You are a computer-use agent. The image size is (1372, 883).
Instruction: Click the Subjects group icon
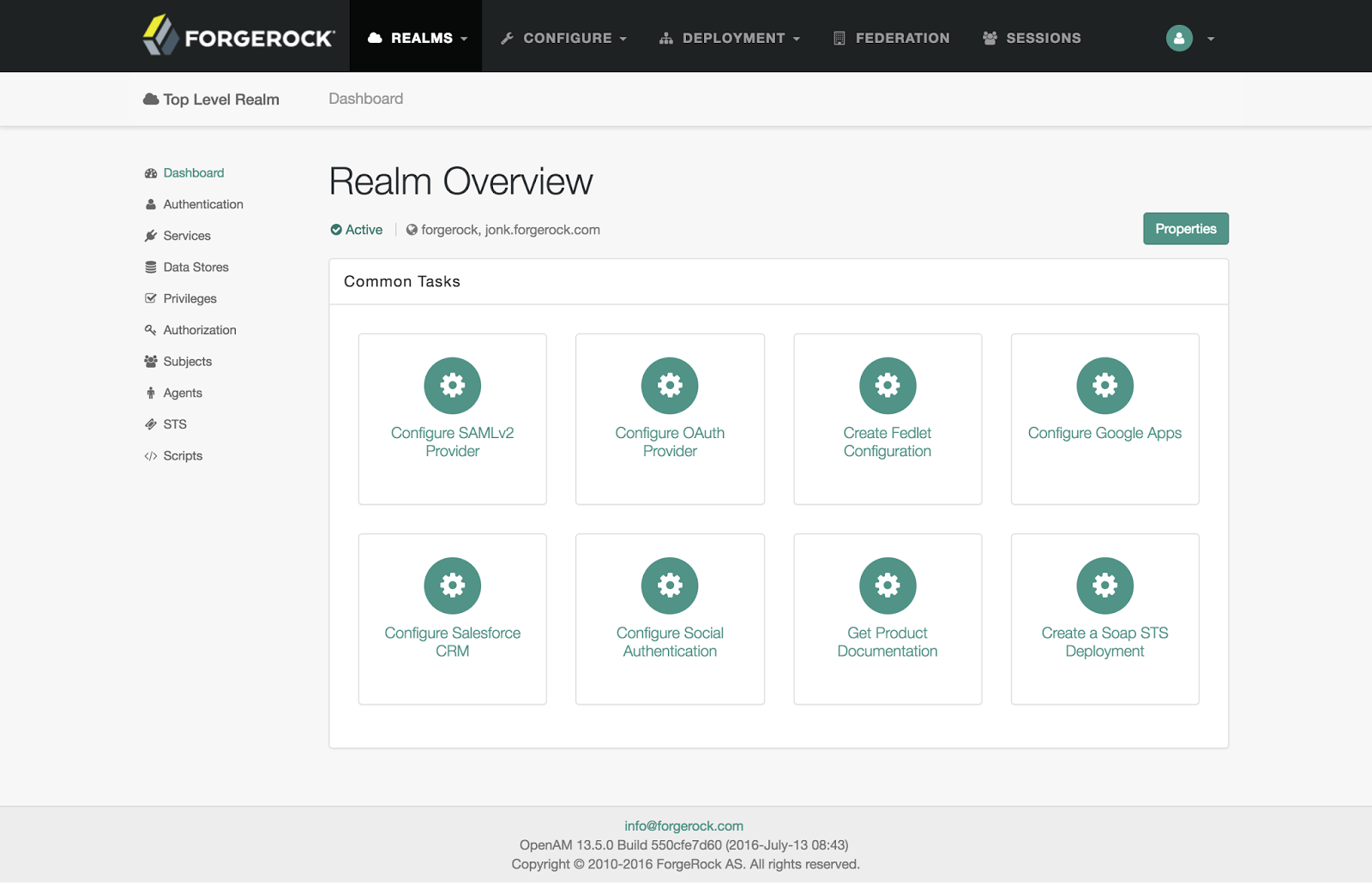pos(151,362)
